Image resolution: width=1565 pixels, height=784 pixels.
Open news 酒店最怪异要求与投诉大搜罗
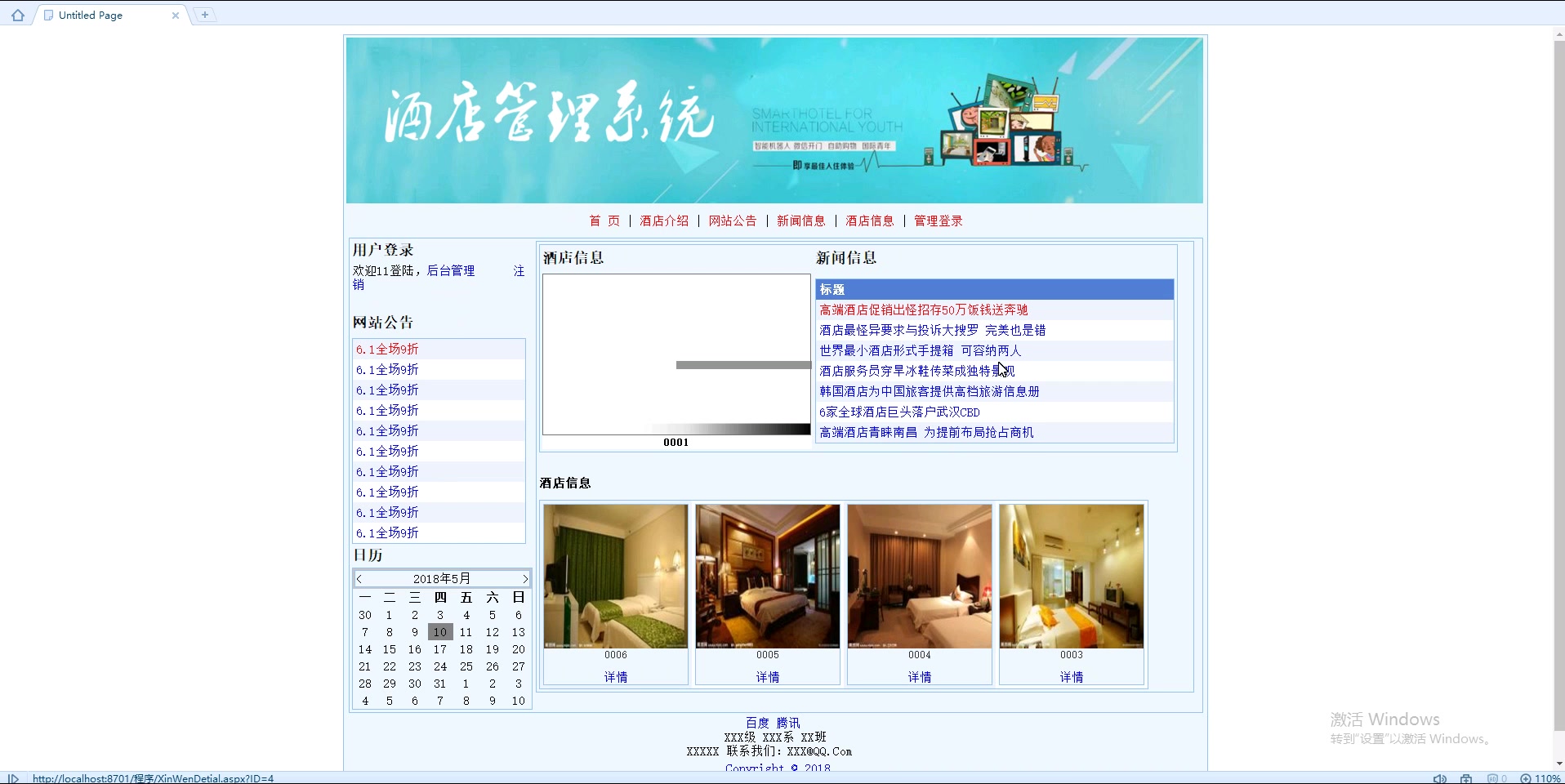click(x=933, y=330)
